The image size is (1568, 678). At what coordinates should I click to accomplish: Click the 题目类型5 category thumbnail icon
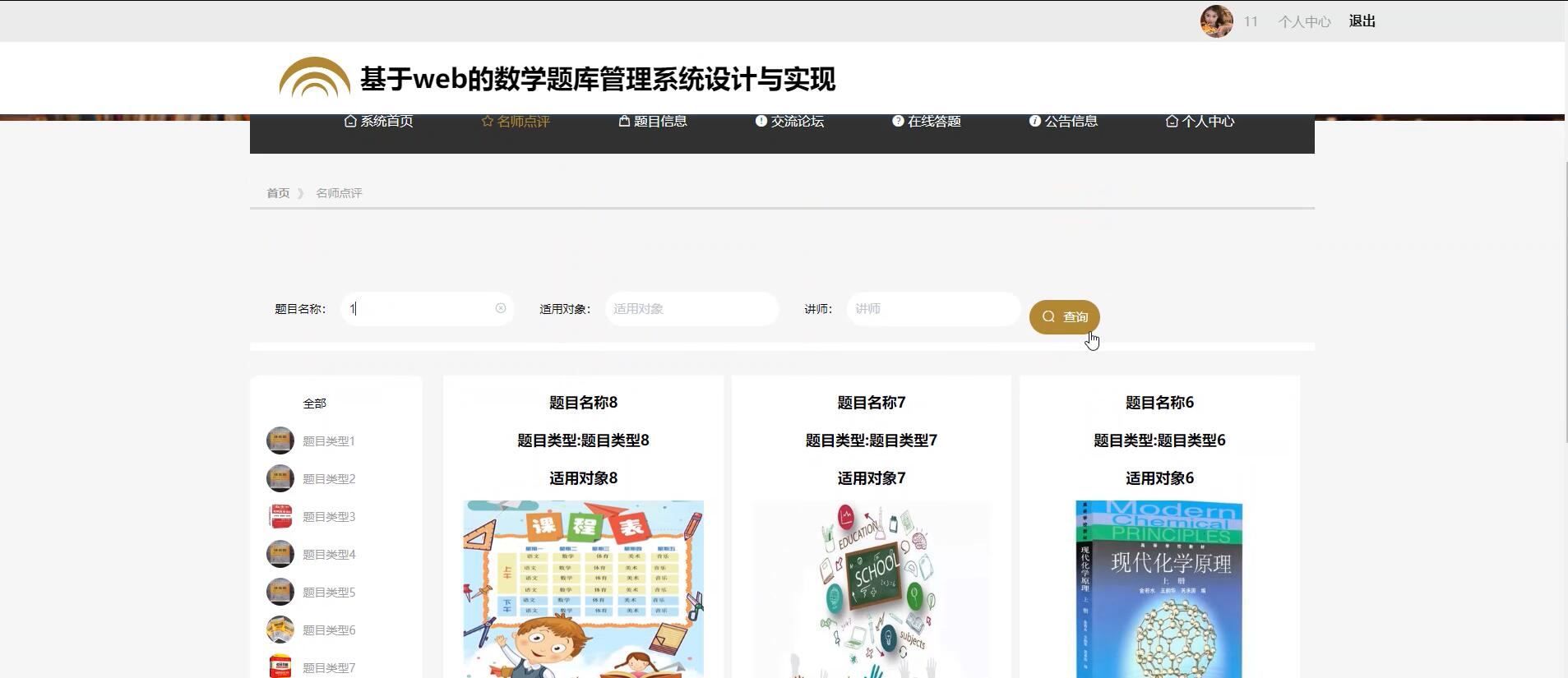click(x=280, y=592)
